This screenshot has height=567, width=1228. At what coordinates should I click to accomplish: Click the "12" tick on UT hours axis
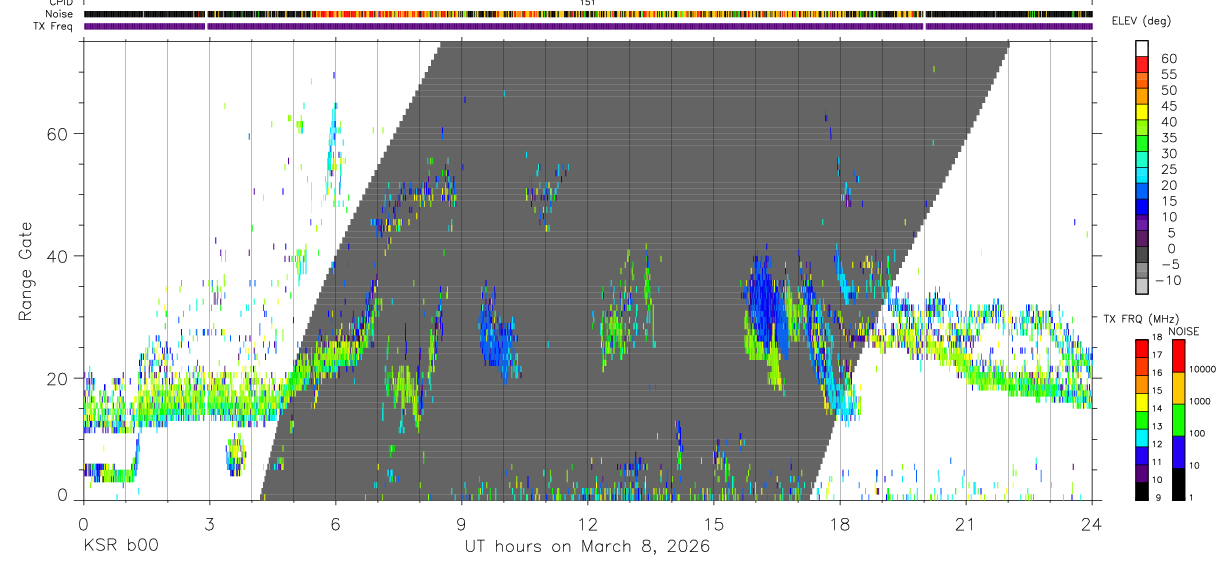pos(588,524)
